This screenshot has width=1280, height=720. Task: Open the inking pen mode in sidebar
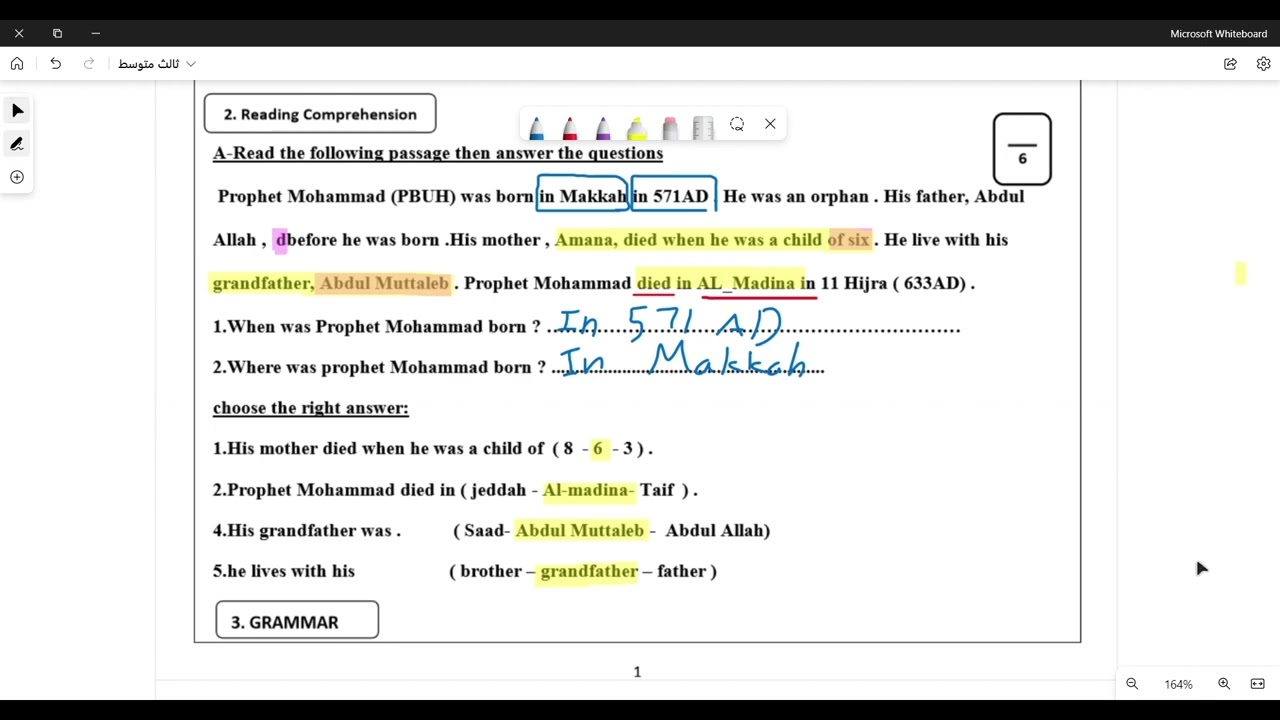click(17, 144)
